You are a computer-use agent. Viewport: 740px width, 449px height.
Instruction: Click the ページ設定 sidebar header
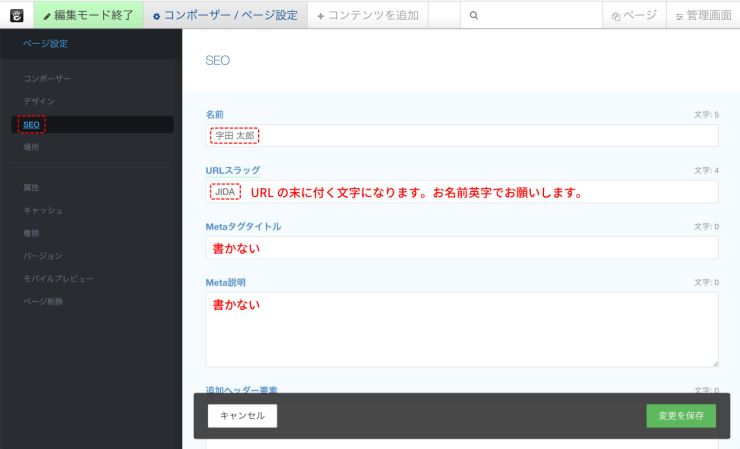click(x=46, y=44)
